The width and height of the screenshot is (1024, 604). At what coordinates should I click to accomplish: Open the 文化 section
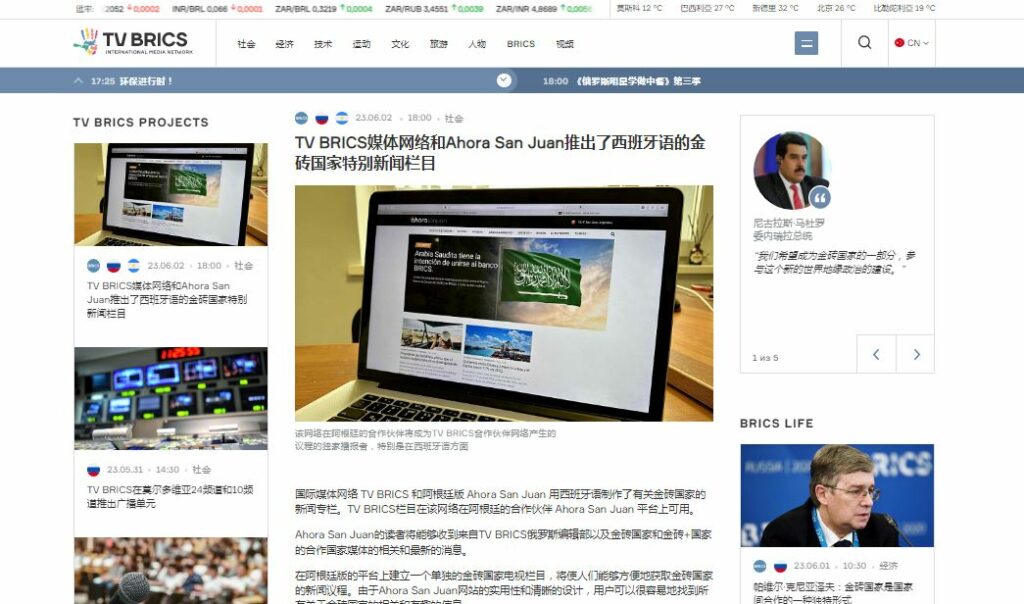click(400, 44)
